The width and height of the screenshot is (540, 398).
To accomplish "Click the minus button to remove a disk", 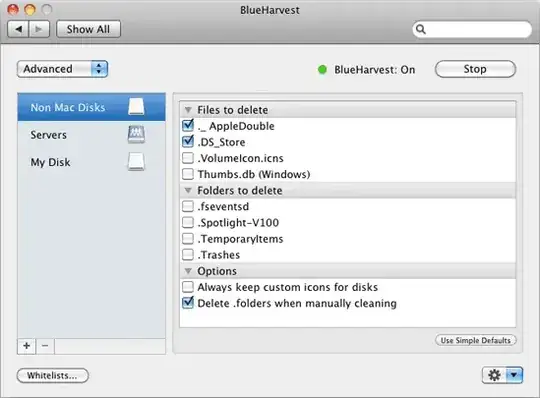I will pyautogui.click(x=45, y=346).
